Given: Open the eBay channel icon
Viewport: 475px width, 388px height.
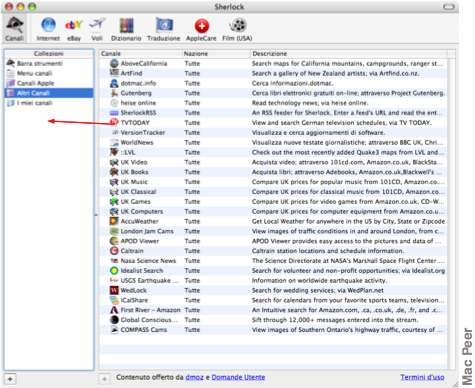Looking at the screenshot, I should tap(74, 28).
